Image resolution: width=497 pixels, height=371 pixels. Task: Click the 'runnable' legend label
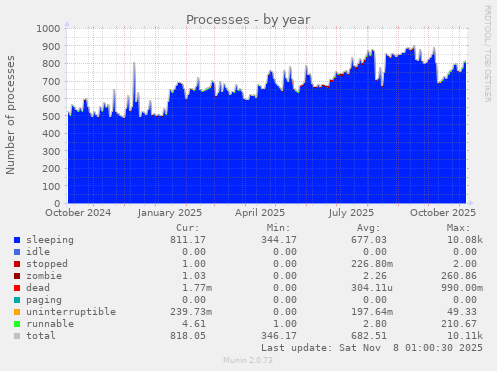tap(50, 324)
